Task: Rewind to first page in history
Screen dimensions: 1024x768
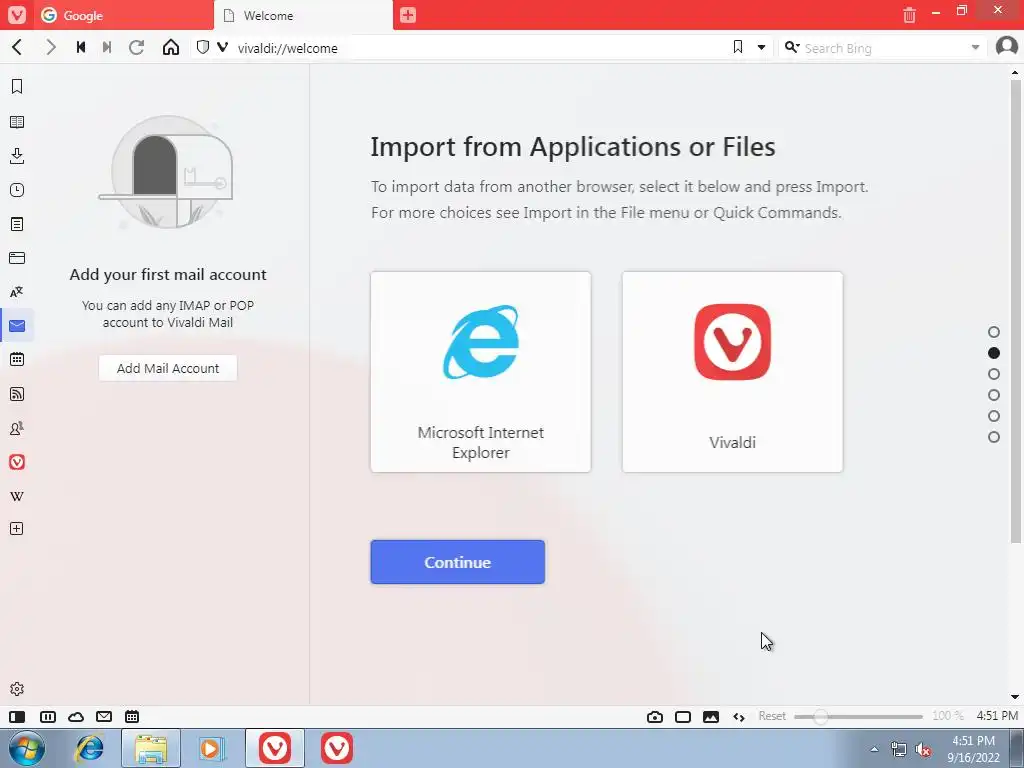Action: click(81, 47)
